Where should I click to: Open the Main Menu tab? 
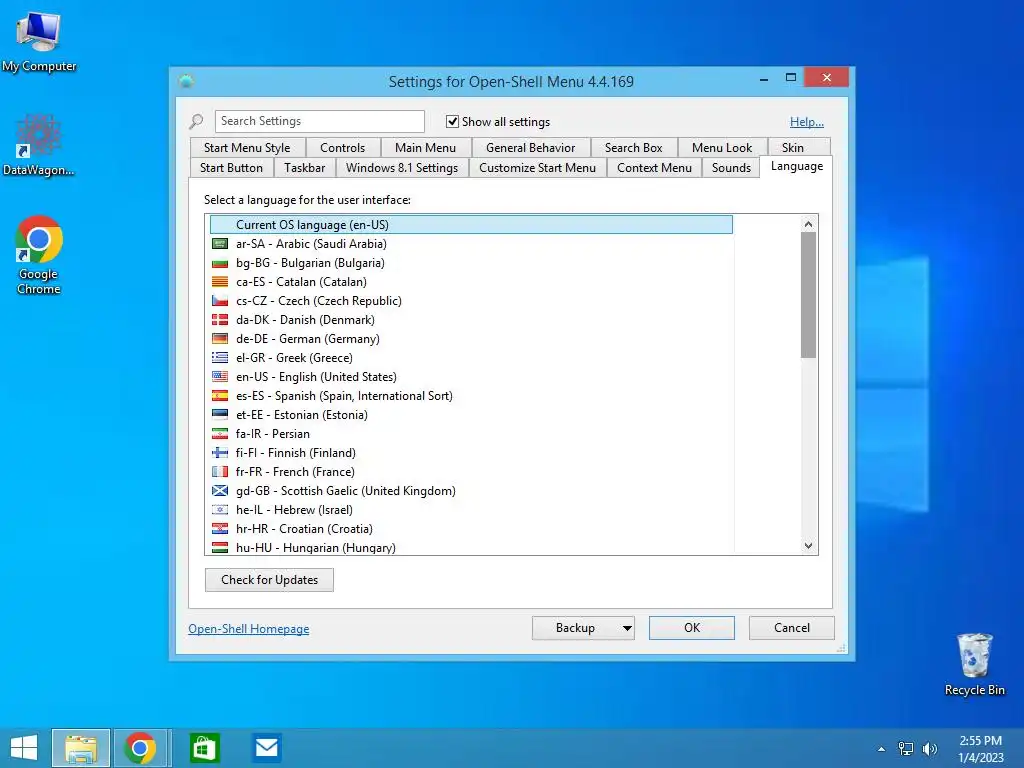pyautogui.click(x=426, y=148)
